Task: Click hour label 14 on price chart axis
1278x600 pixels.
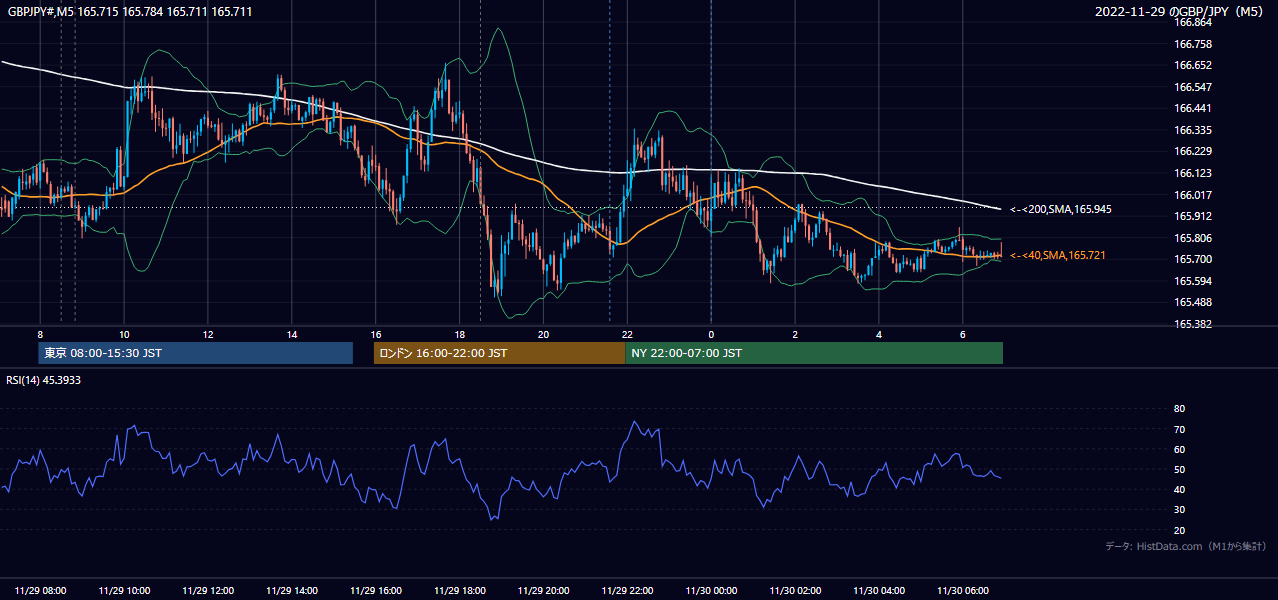Action: point(291,334)
